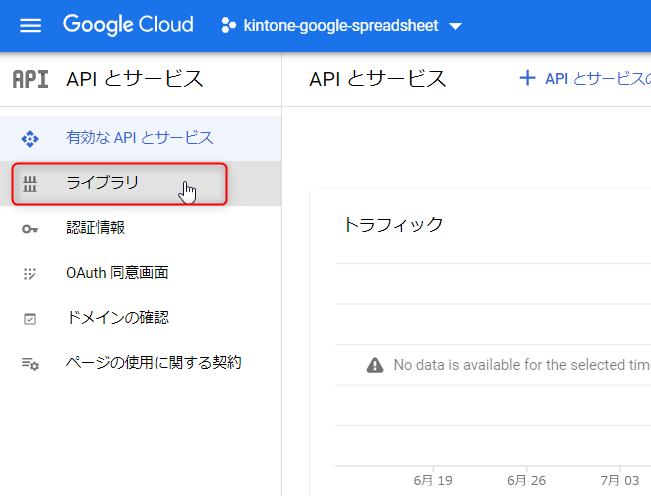Image resolution: width=651 pixels, height=496 pixels.
Task: Click the Google Cloud logo
Action: coord(128,26)
